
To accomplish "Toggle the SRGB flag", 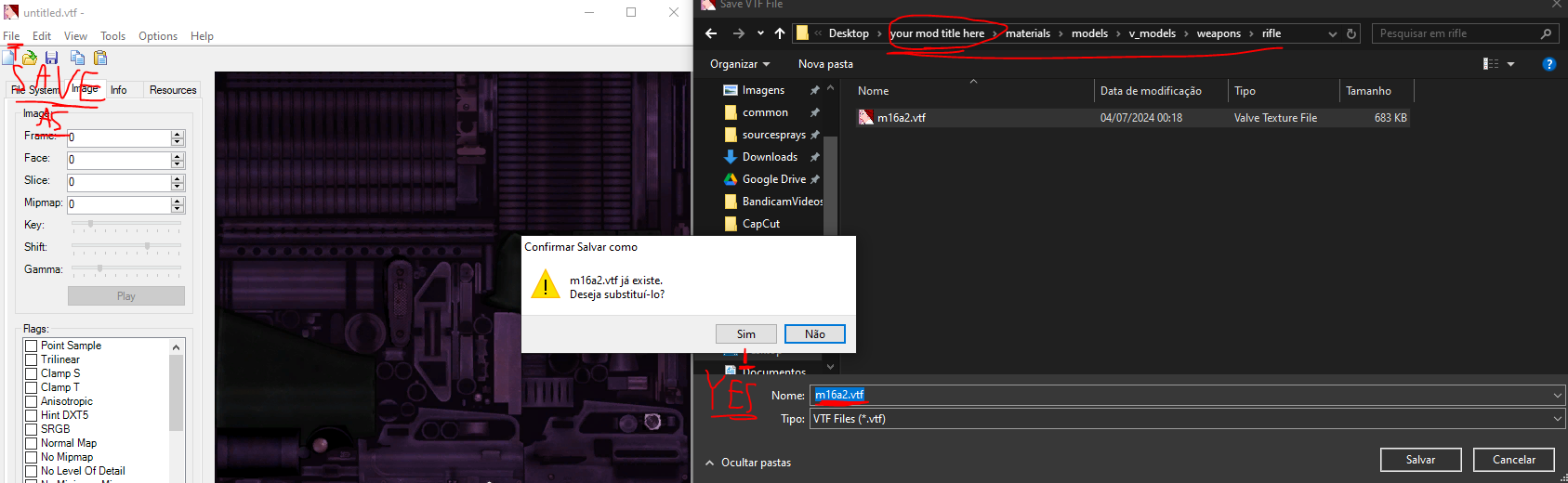I will 31,429.
